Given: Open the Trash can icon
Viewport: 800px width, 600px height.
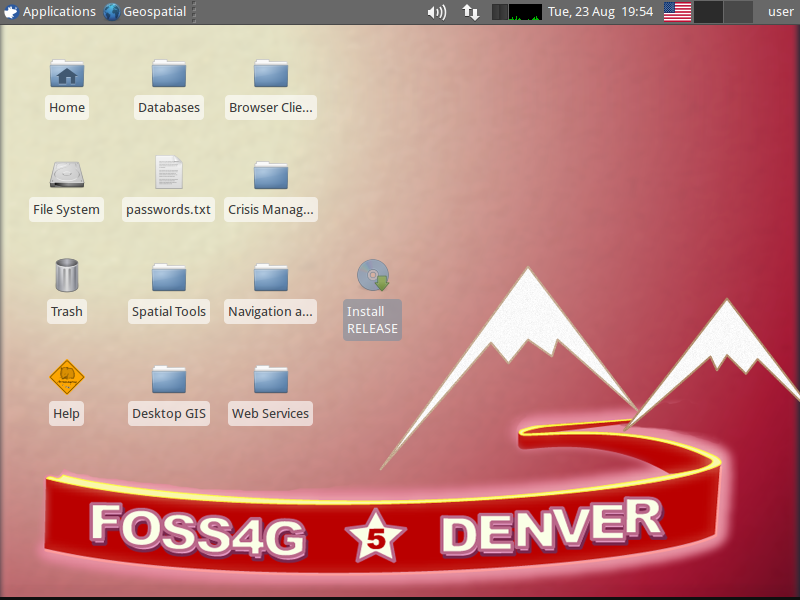Looking at the screenshot, I should (x=67, y=275).
